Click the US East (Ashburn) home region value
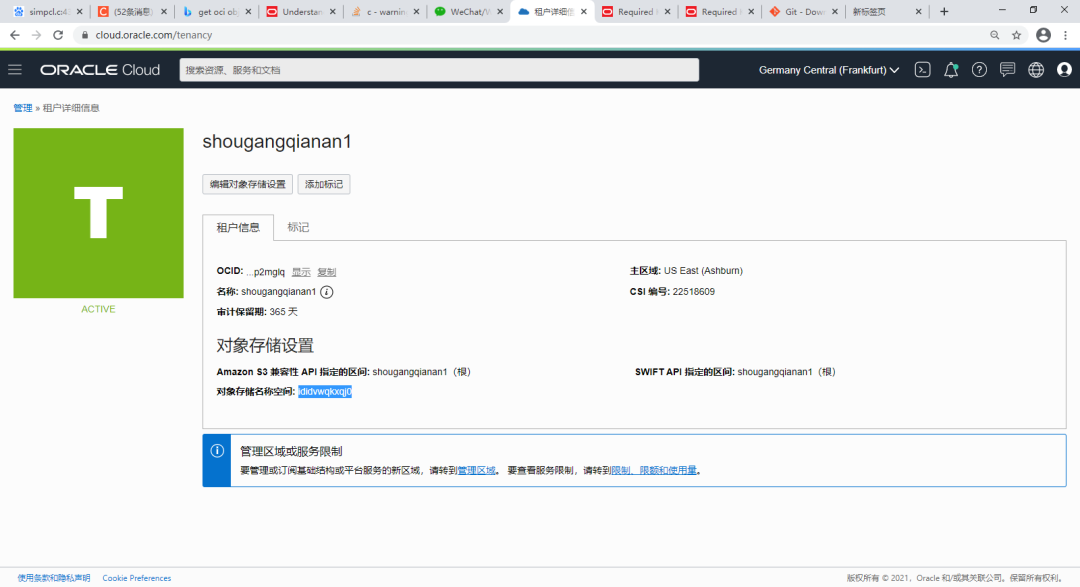Image resolution: width=1080 pixels, height=587 pixels. click(703, 271)
